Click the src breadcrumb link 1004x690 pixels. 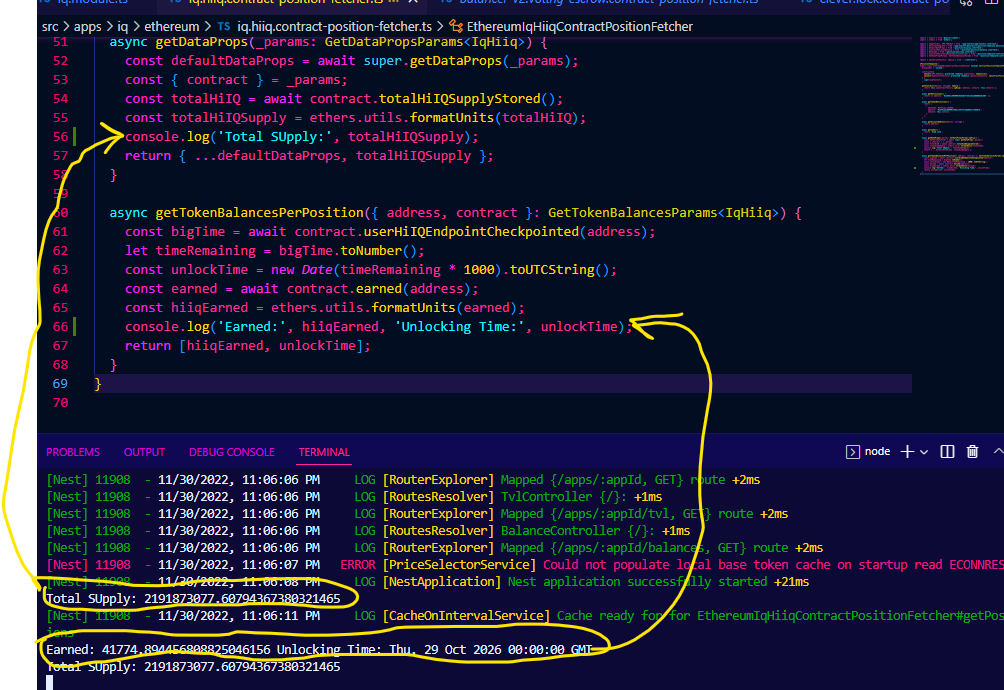click(48, 27)
